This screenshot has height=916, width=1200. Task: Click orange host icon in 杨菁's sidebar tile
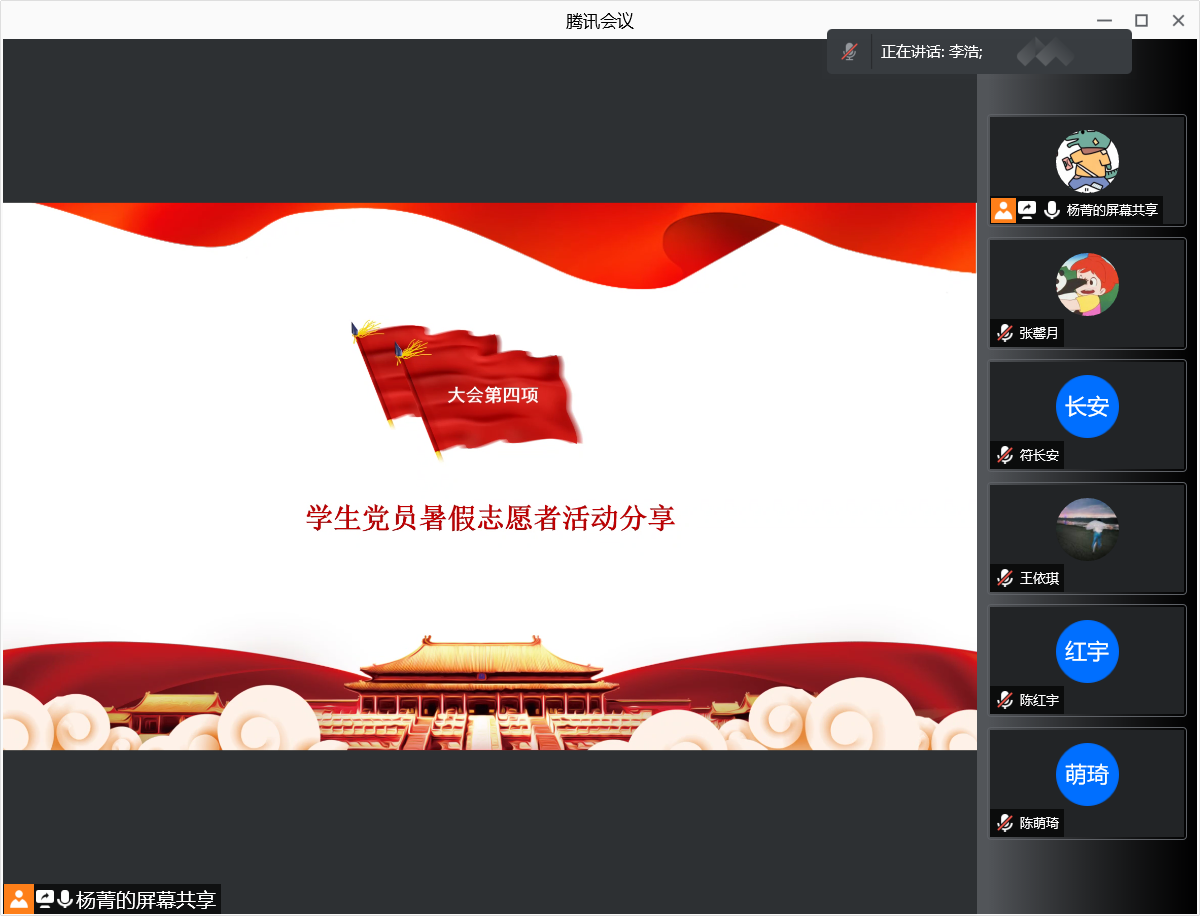click(1003, 210)
